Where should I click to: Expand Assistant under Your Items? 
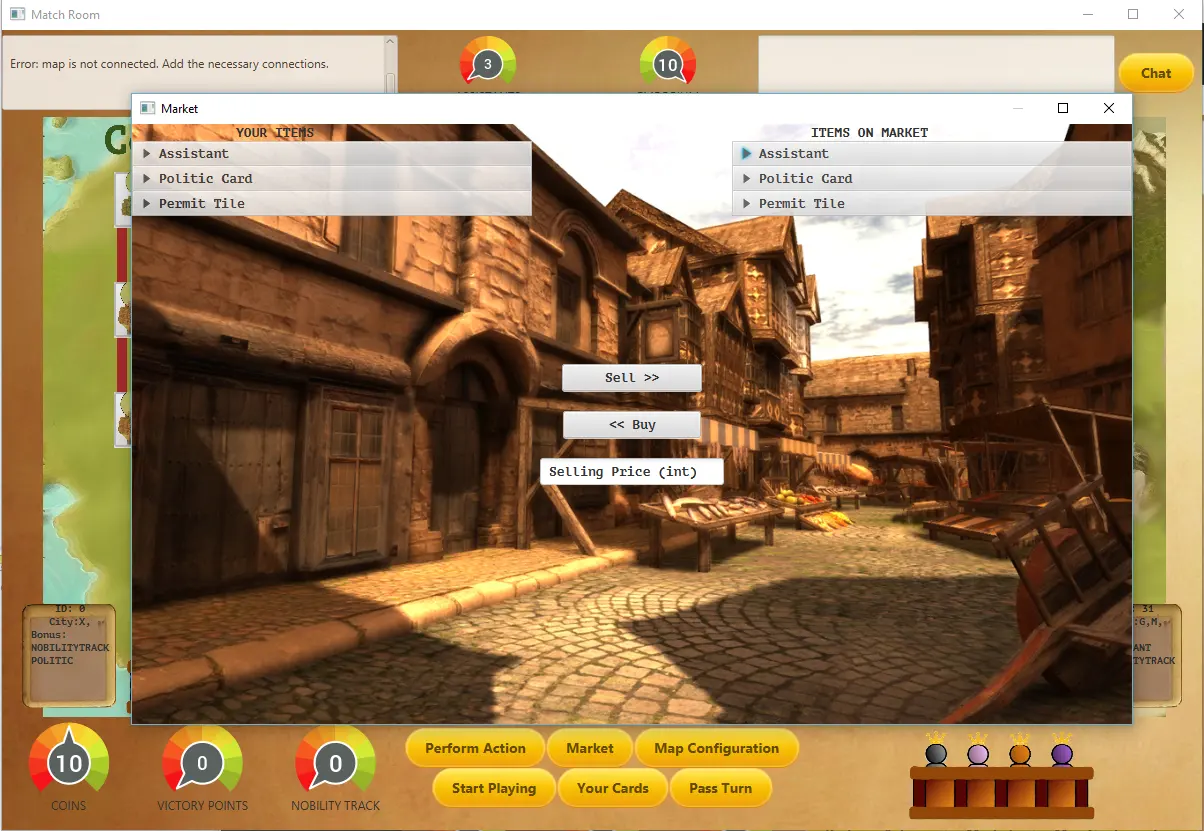tap(147, 154)
